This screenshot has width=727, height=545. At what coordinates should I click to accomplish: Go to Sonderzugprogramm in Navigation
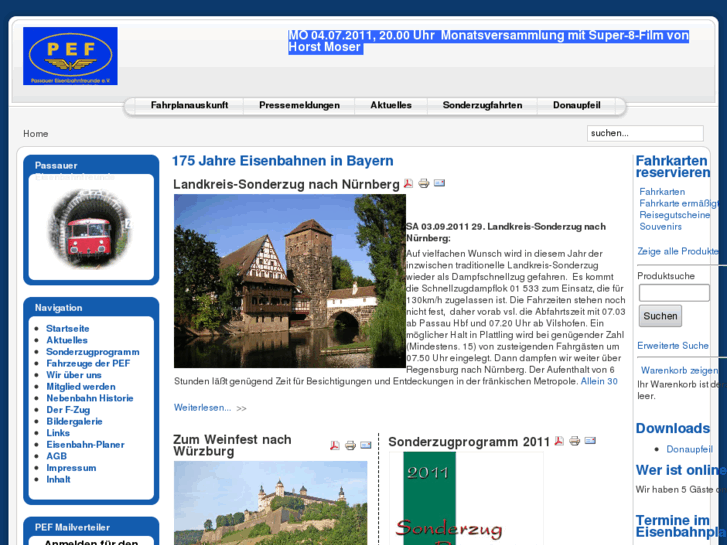click(x=93, y=352)
